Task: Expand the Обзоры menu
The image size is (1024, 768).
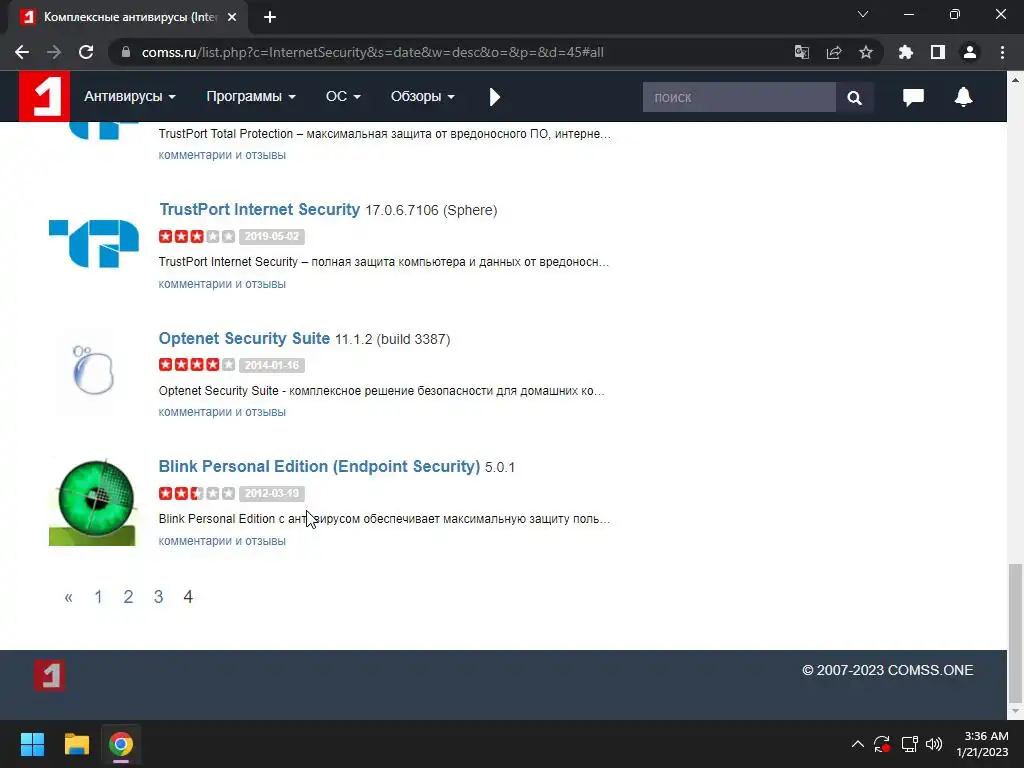Action: click(422, 97)
